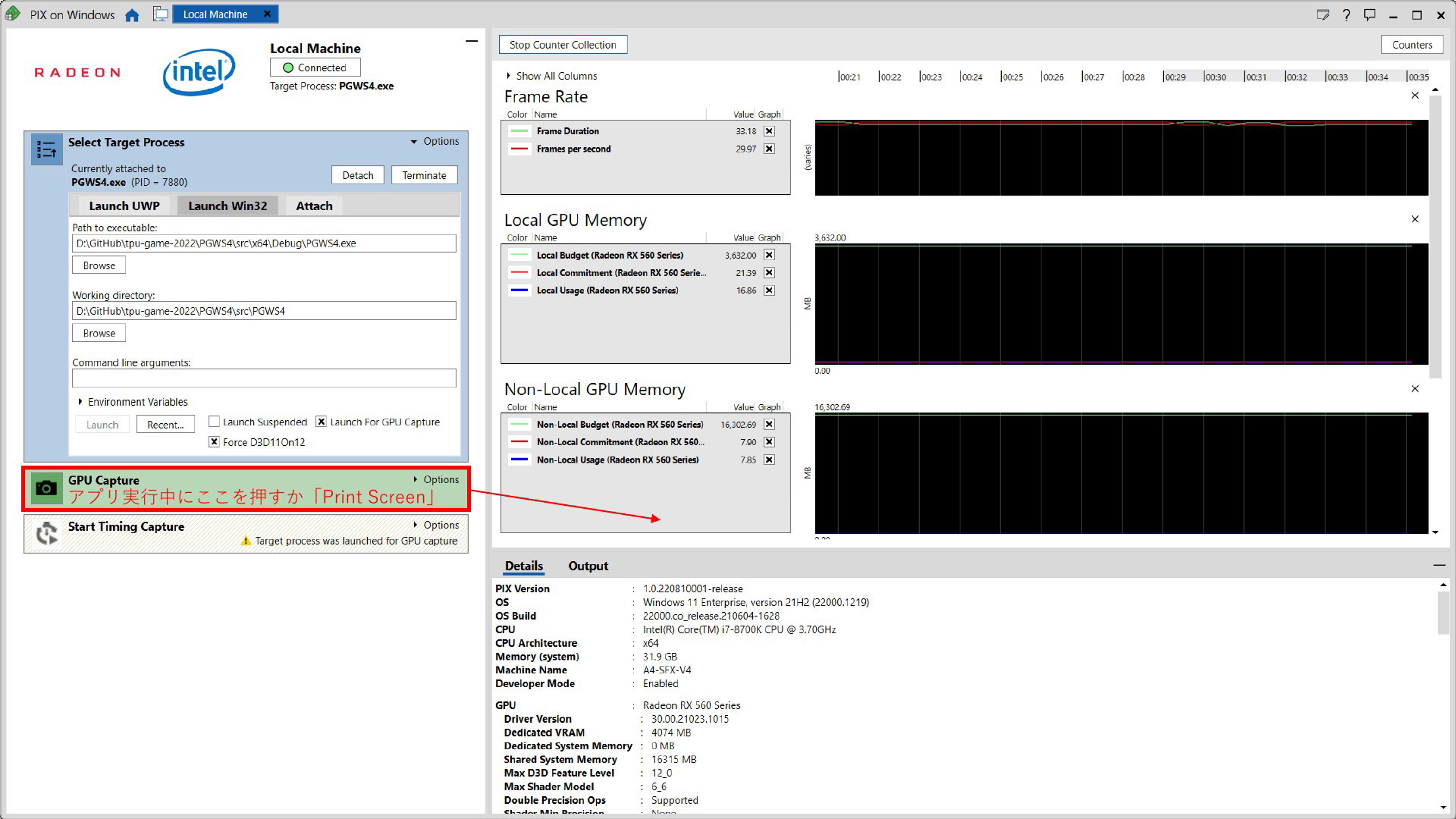Click the Details panel vertical scrollbar
Image resolution: width=1456 pixels, height=819 pixels.
[x=1443, y=613]
